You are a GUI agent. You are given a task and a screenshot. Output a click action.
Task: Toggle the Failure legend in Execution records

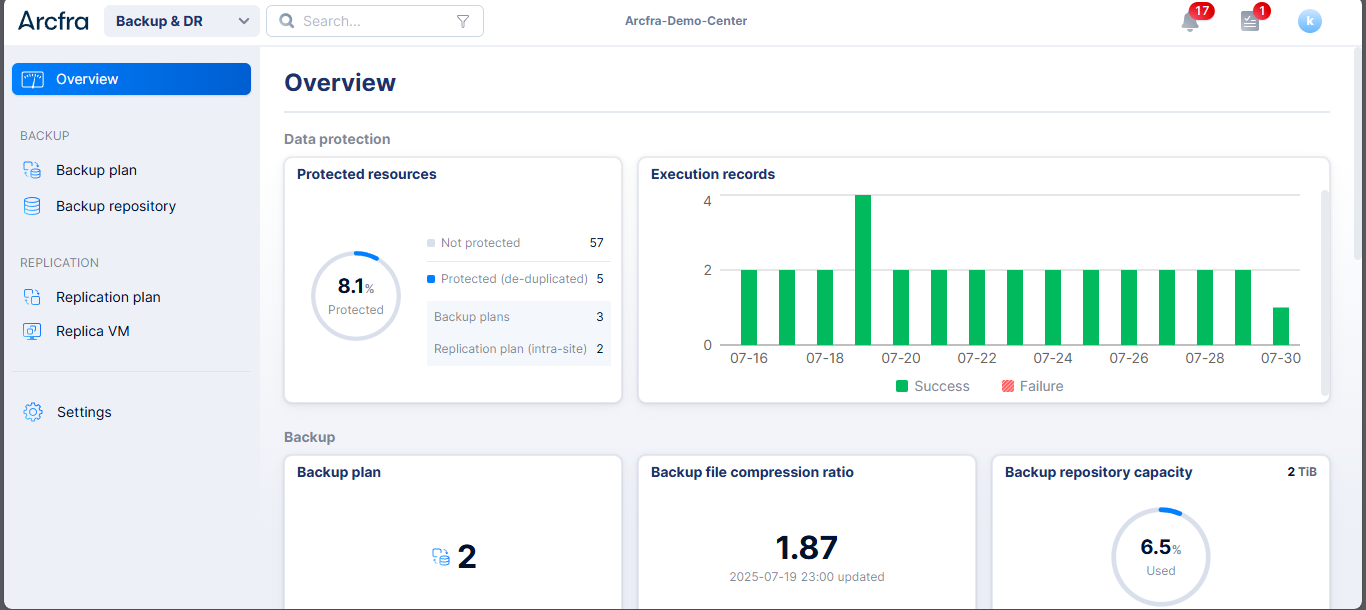pyautogui.click(x=1032, y=386)
